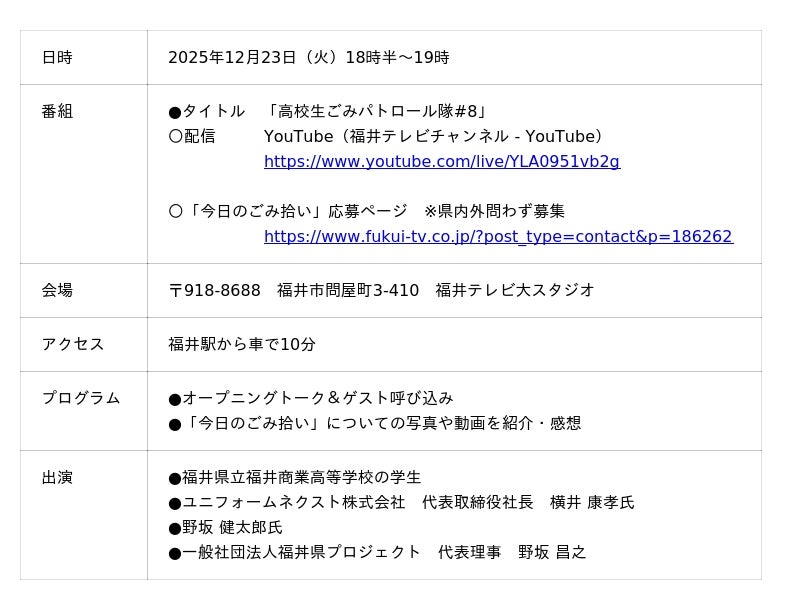Click the 福井駅から車で10分 access text
Viewport: 800px width, 610px height.
(242, 345)
